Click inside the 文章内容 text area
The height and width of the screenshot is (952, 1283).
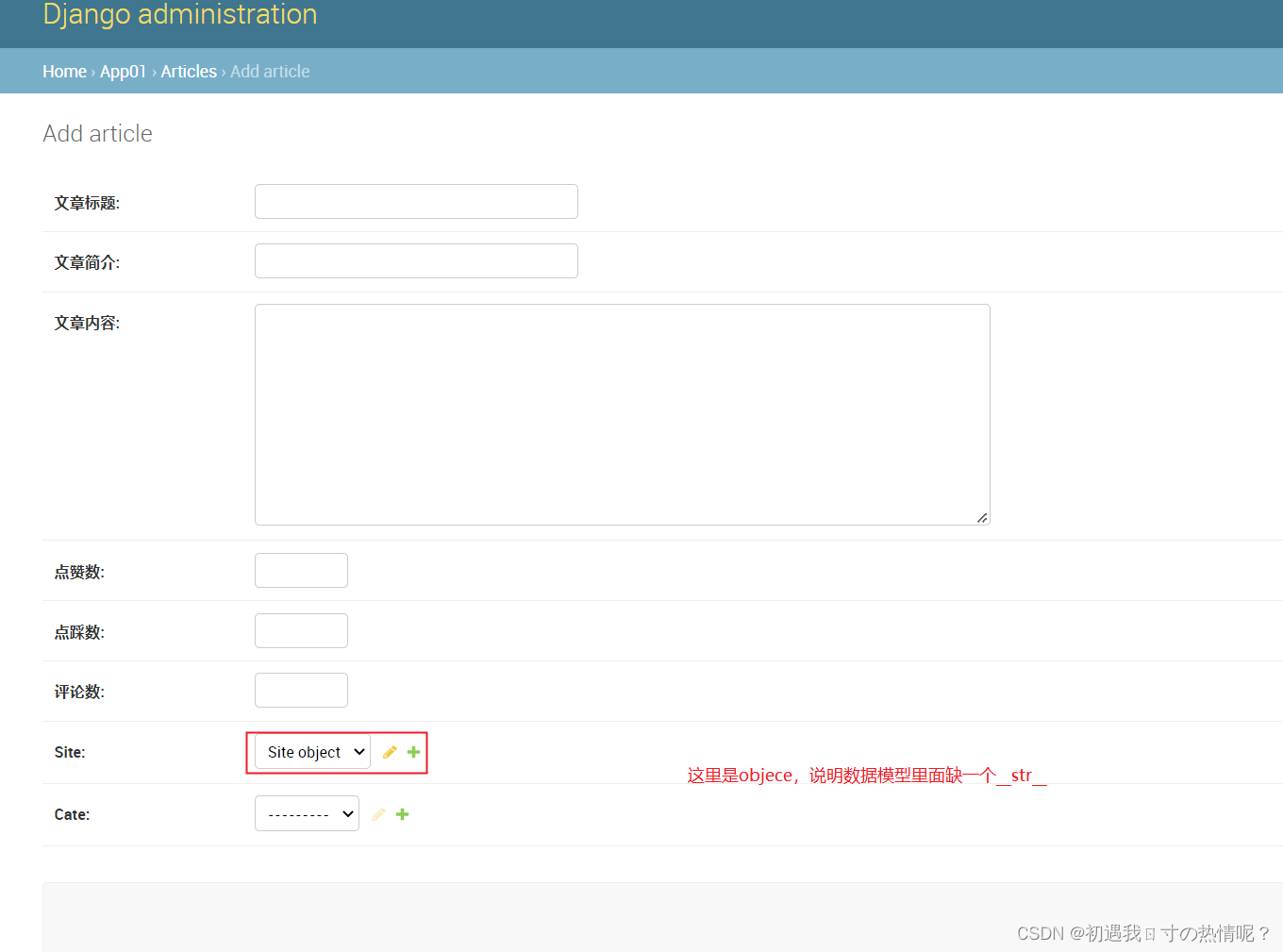(622, 414)
